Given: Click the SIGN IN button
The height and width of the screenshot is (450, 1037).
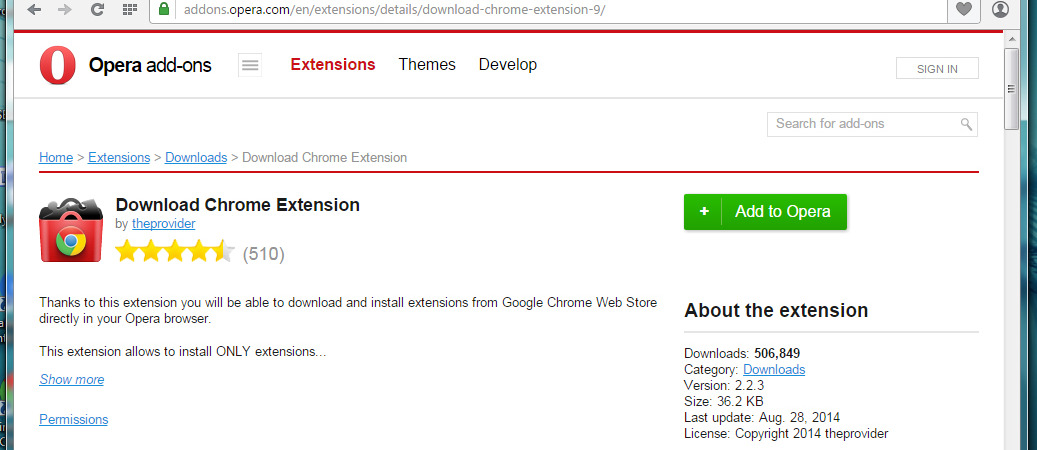Looking at the screenshot, I should pyautogui.click(x=937, y=69).
